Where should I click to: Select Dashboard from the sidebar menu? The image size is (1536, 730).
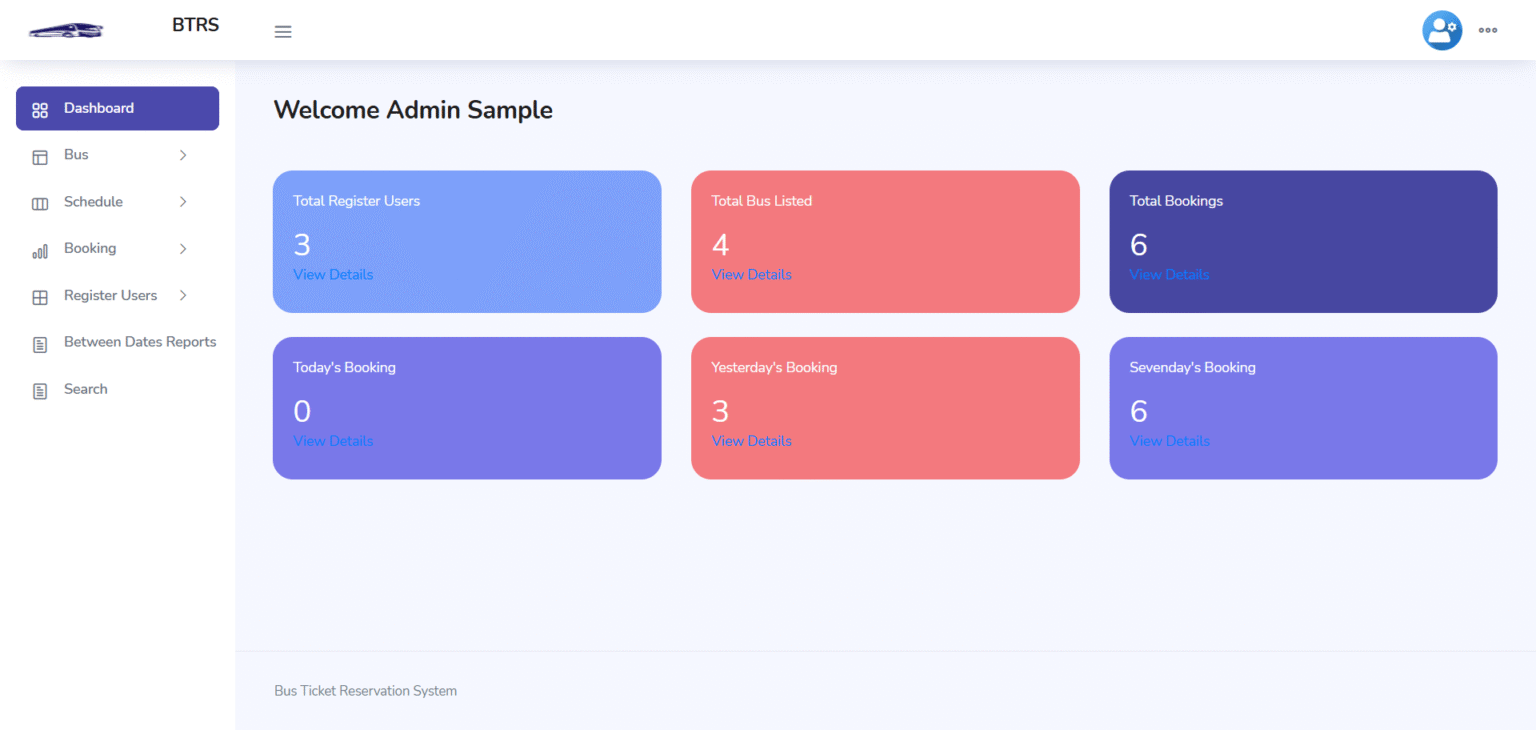pyautogui.click(x=98, y=108)
